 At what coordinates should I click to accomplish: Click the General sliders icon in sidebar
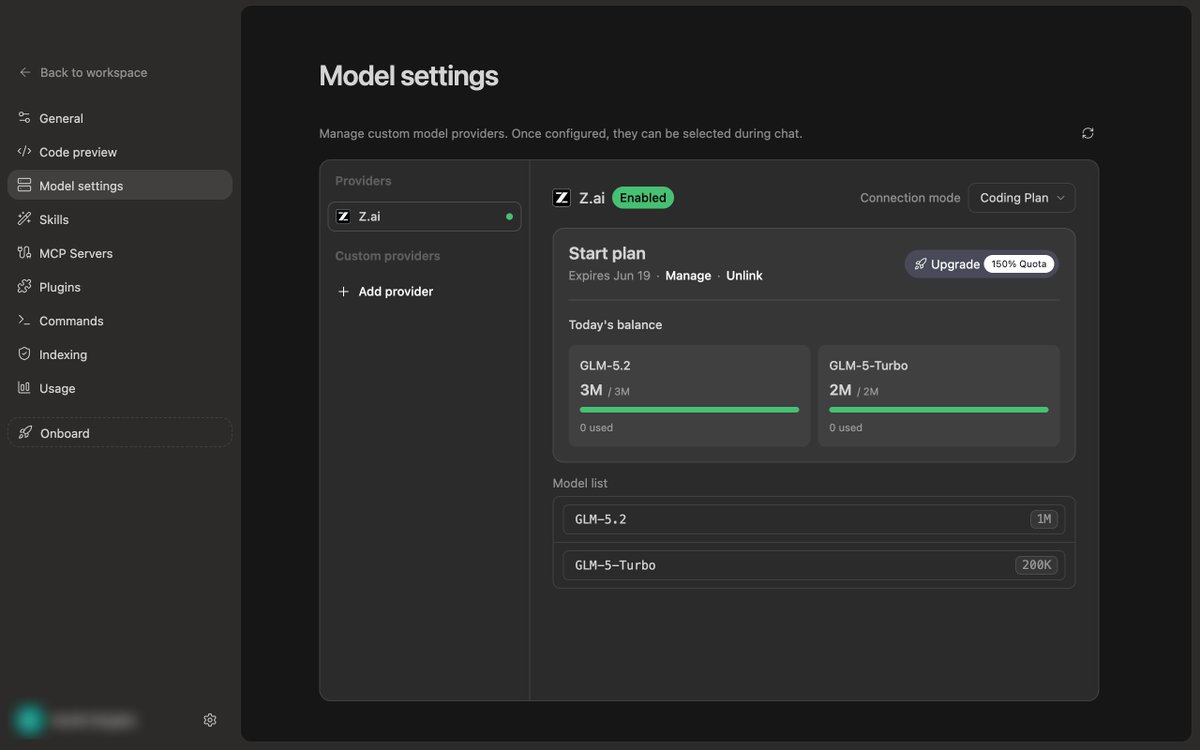pyautogui.click(x=24, y=118)
